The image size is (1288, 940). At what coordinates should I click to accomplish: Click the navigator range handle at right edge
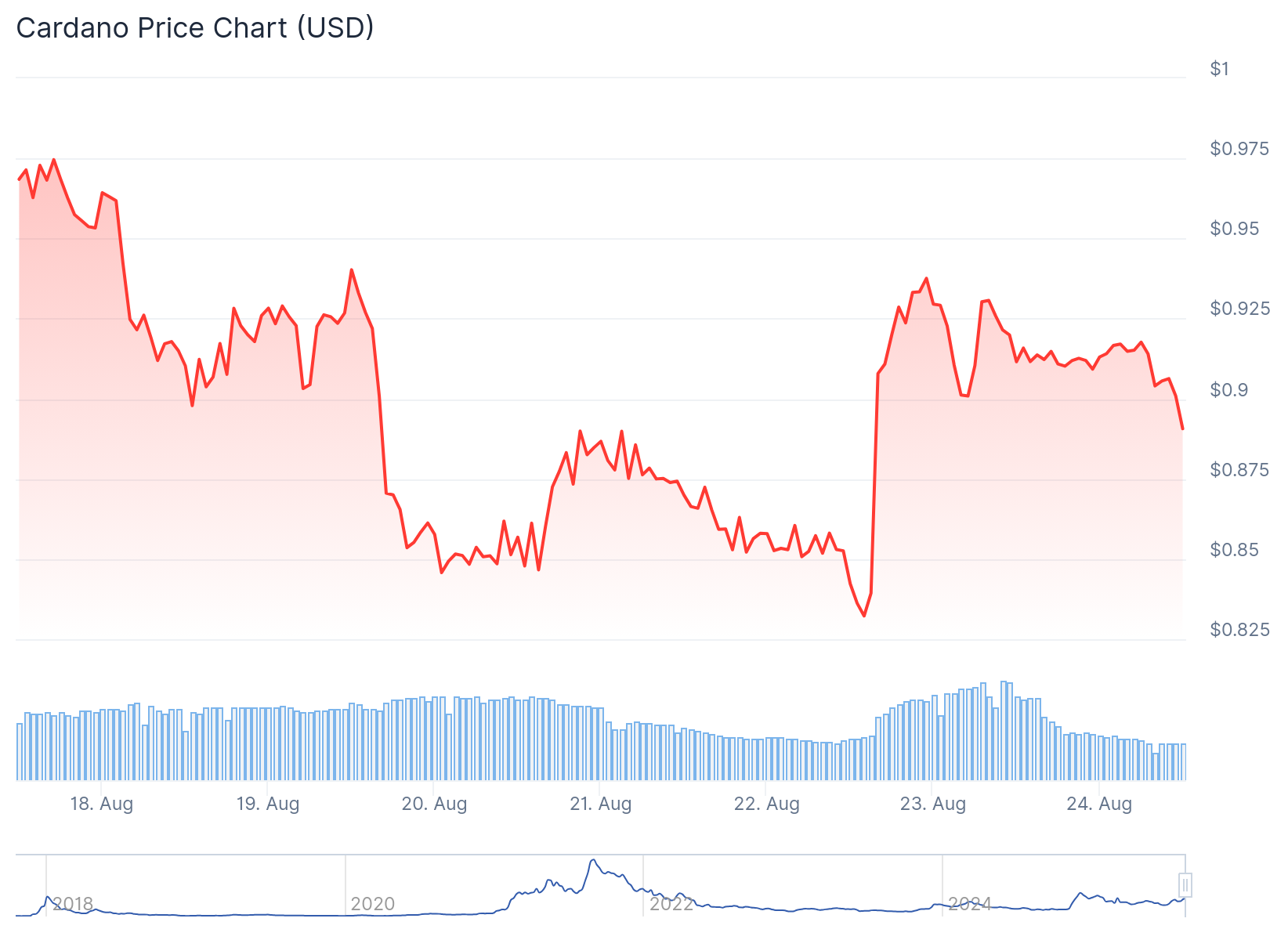1185,885
